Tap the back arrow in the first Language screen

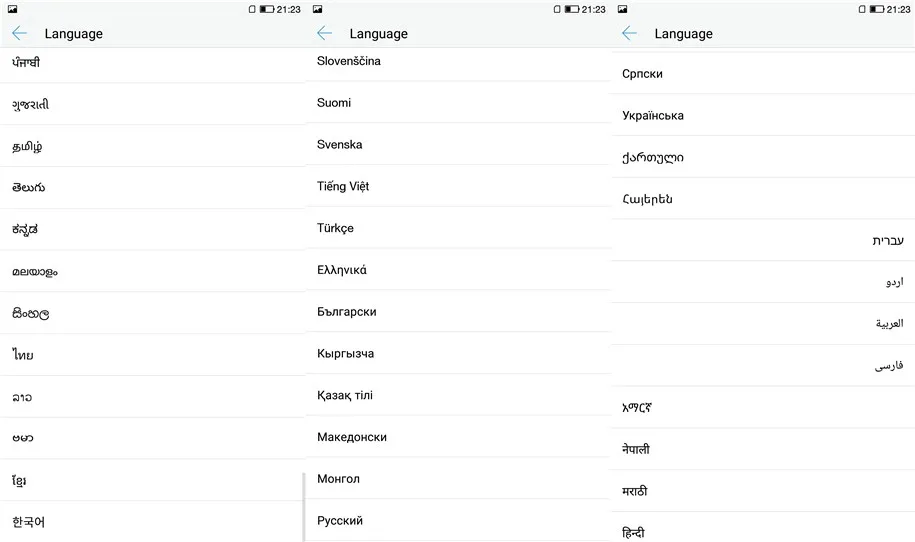[19, 33]
